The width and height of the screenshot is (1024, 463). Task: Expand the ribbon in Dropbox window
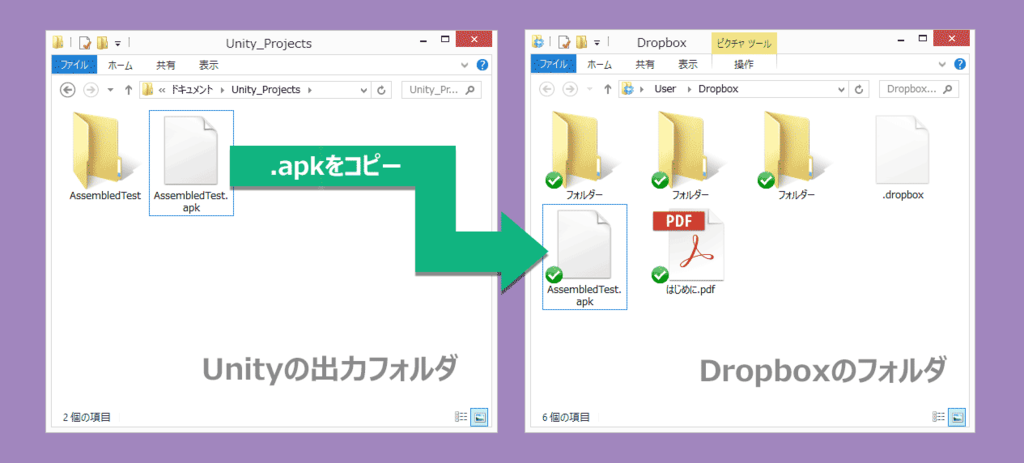tap(942, 64)
